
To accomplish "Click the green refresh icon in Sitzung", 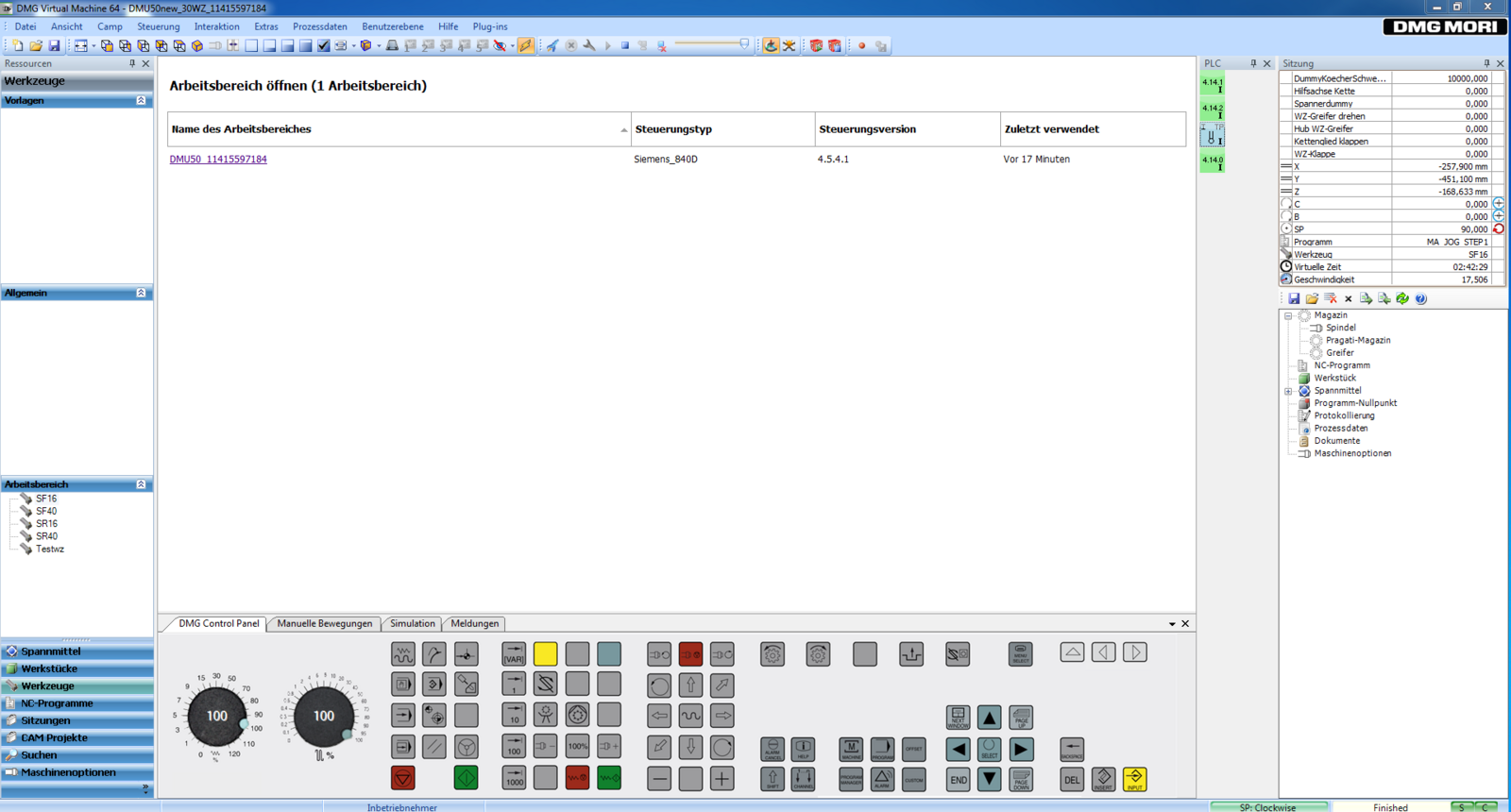I will tap(1402, 298).
